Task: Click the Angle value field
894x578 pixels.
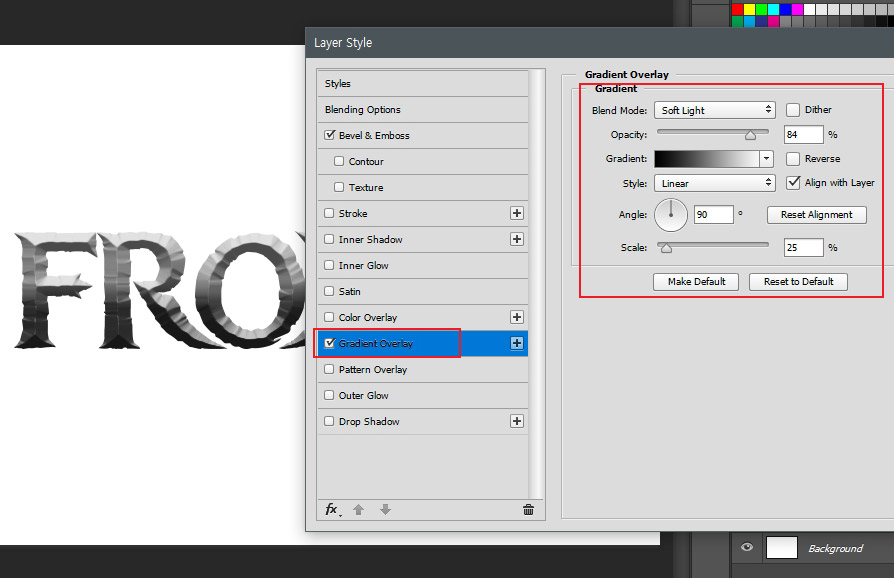Action: [x=713, y=214]
